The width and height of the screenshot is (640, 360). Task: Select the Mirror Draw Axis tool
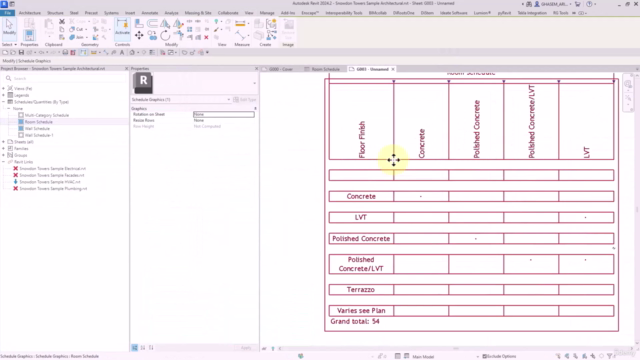[178, 23]
